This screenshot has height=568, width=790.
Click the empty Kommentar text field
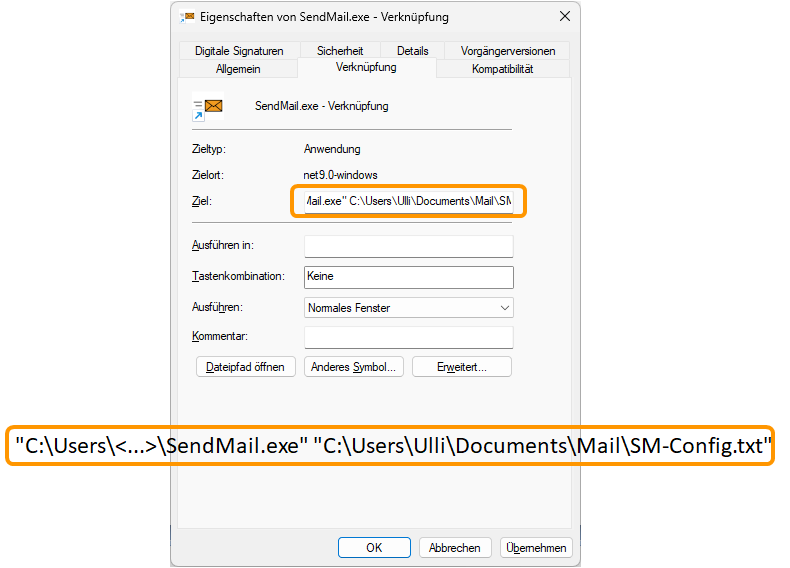coord(408,337)
